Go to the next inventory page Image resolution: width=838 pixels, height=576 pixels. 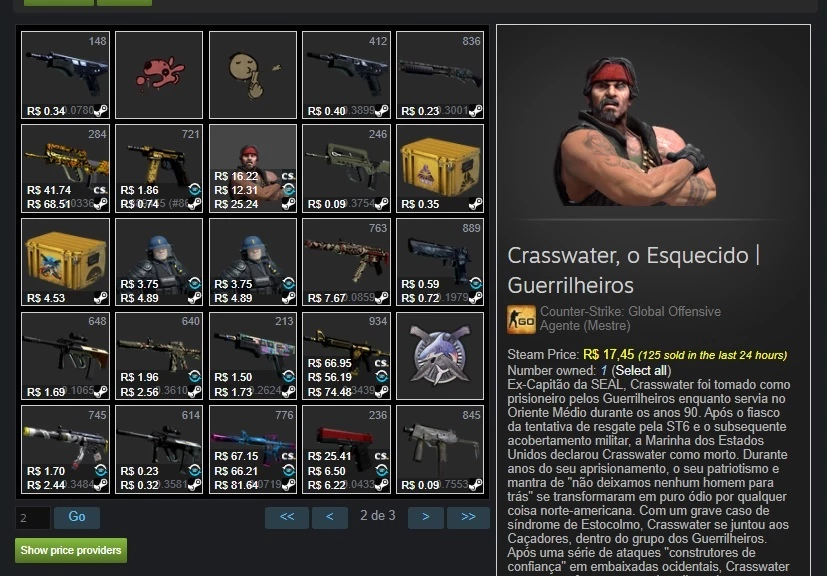[425, 517]
